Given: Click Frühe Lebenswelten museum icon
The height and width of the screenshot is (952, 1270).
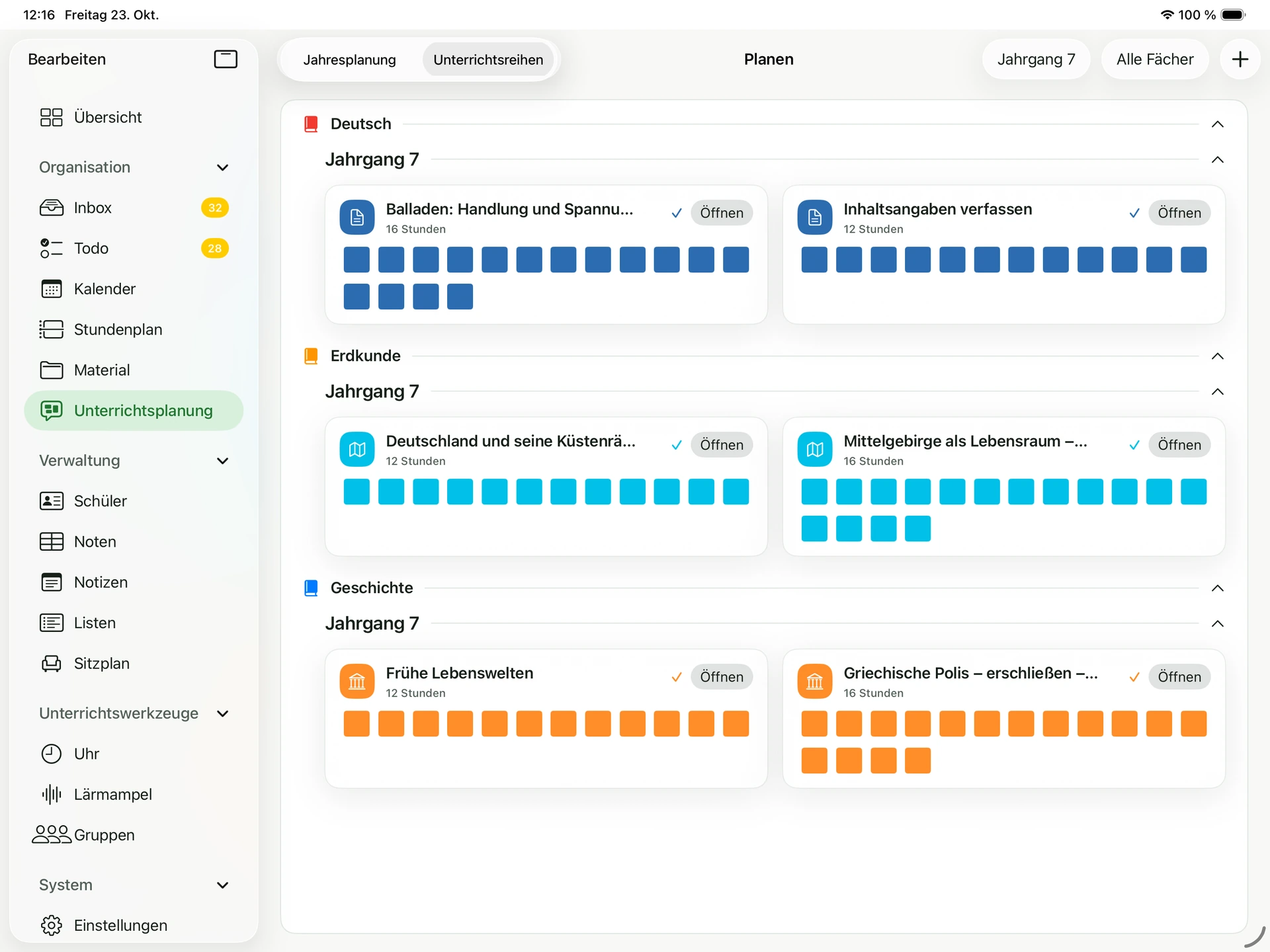Looking at the screenshot, I should [x=357, y=681].
